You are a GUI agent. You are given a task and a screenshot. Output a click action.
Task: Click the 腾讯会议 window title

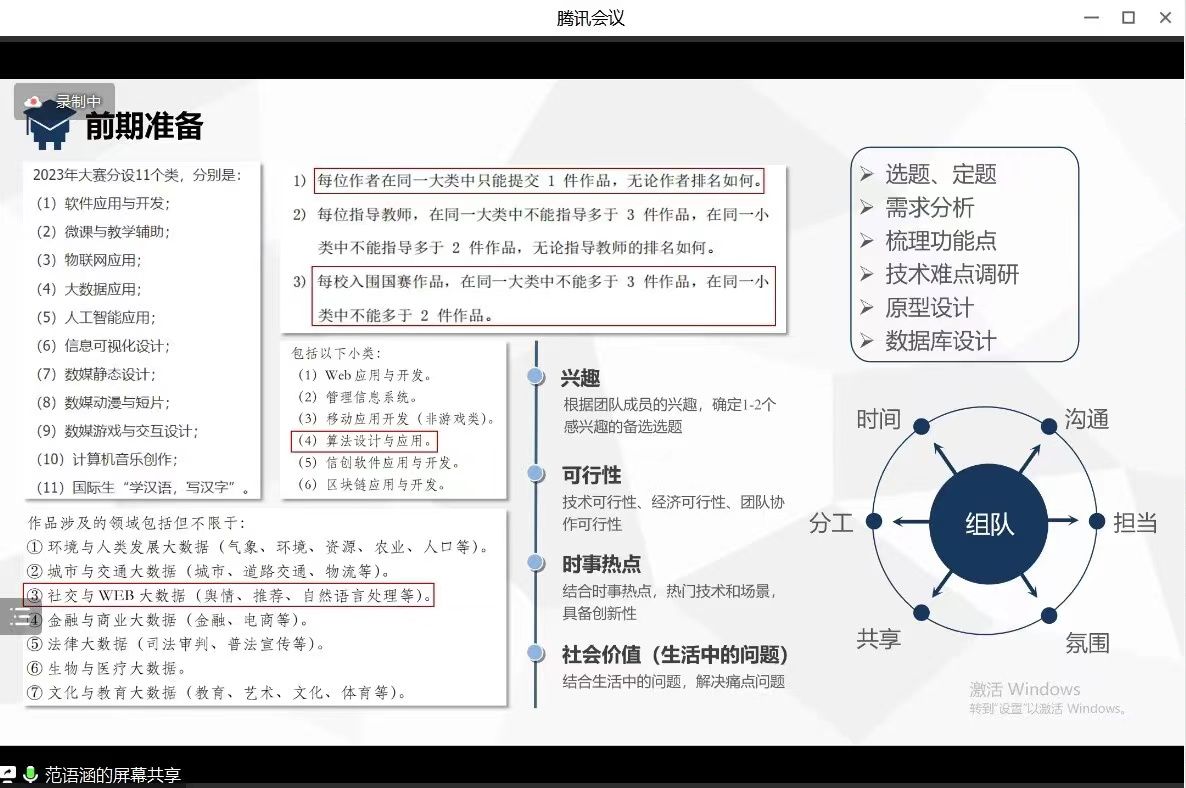tap(591, 18)
